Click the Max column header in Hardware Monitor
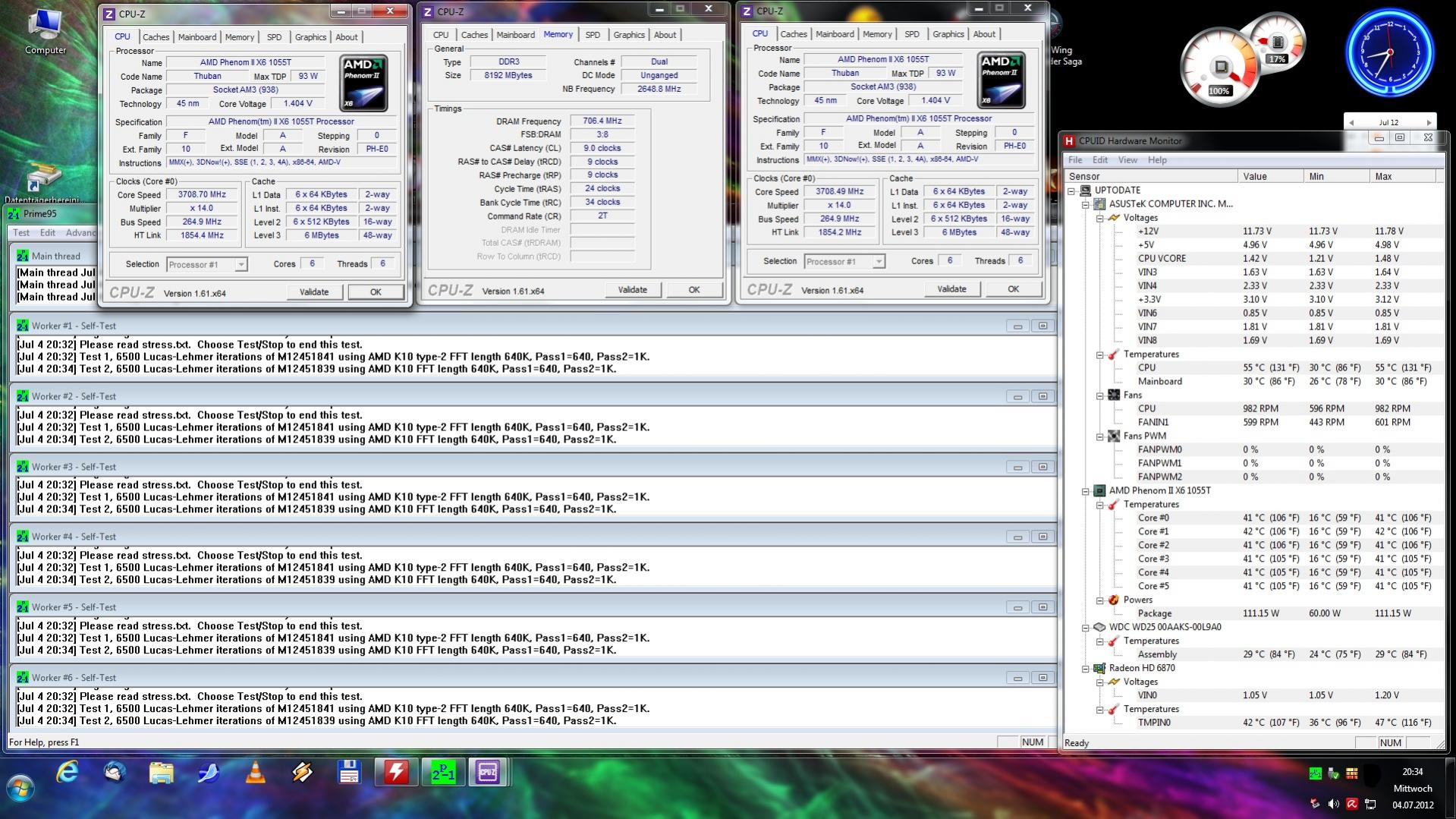This screenshot has height=819, width=1456. click(x=1403, y=177)
